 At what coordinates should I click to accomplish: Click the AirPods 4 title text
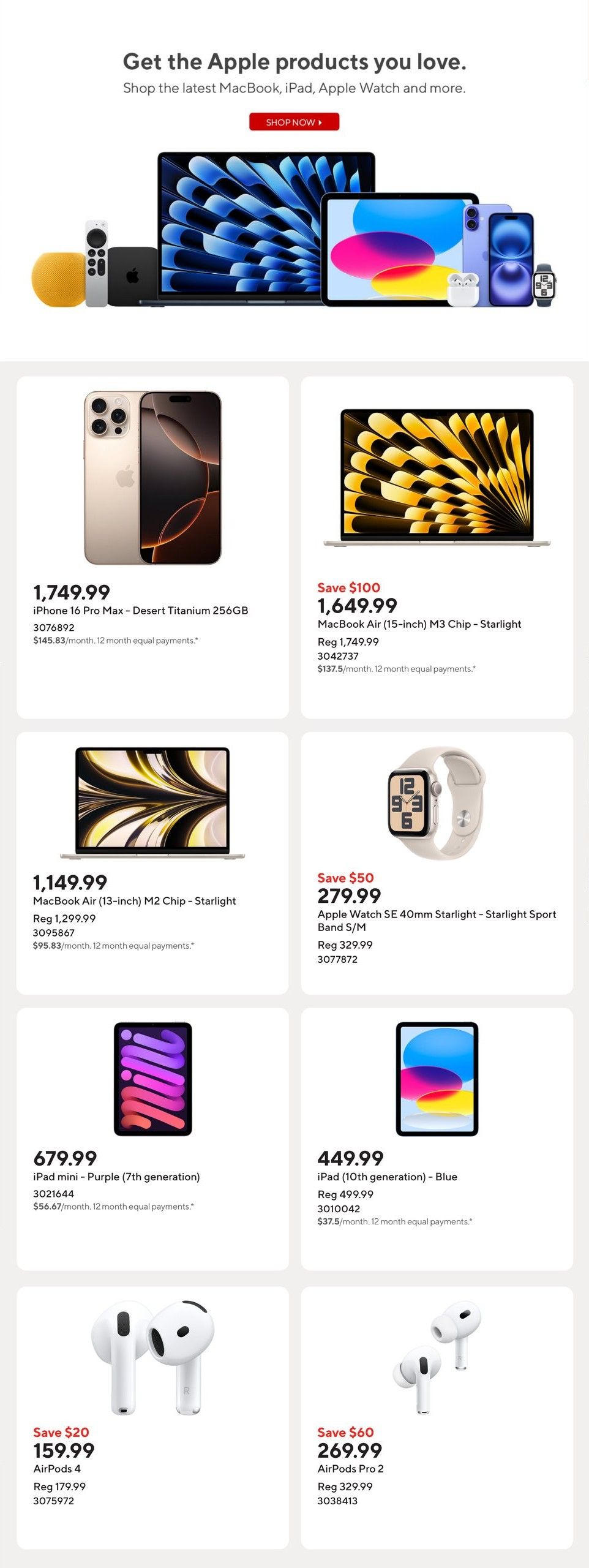[57, 1468]
